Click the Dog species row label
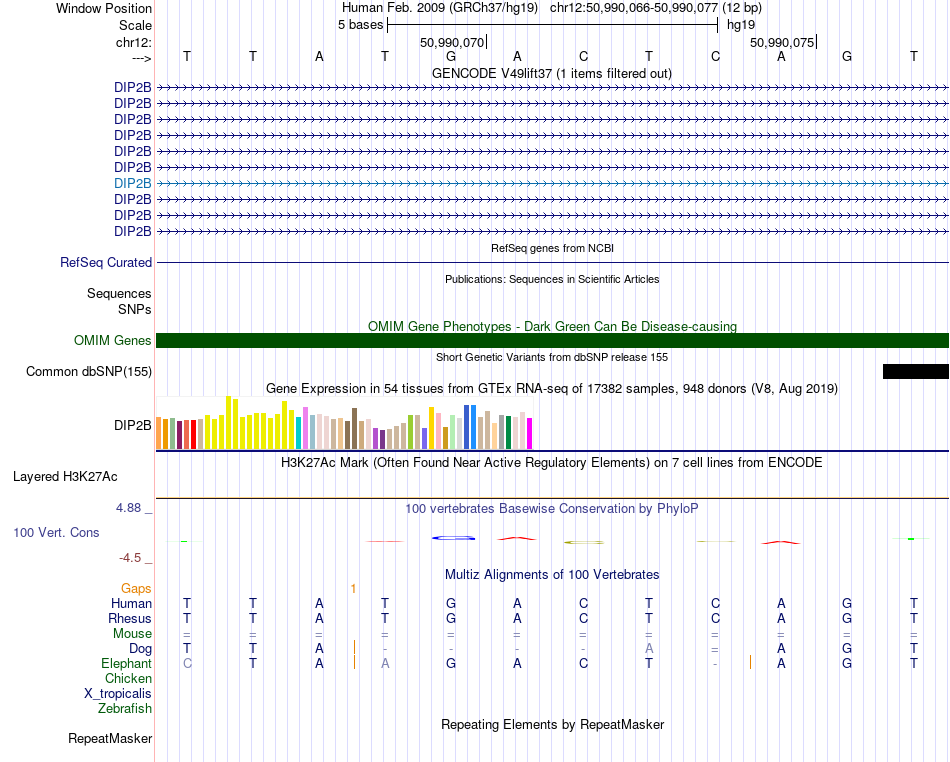Viewport: 950px width, 762px height. (140, 649)
